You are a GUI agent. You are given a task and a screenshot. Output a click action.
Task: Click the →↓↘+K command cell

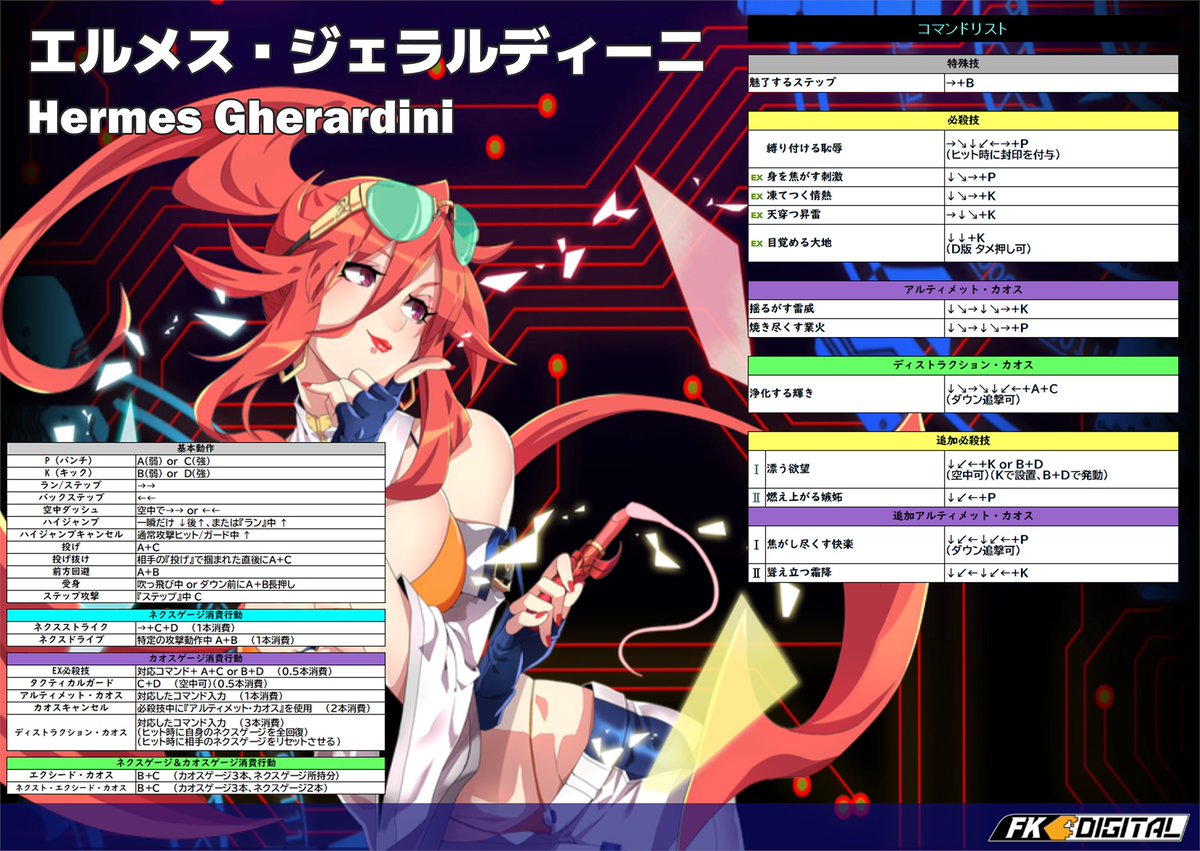[x=1060, y=215]
